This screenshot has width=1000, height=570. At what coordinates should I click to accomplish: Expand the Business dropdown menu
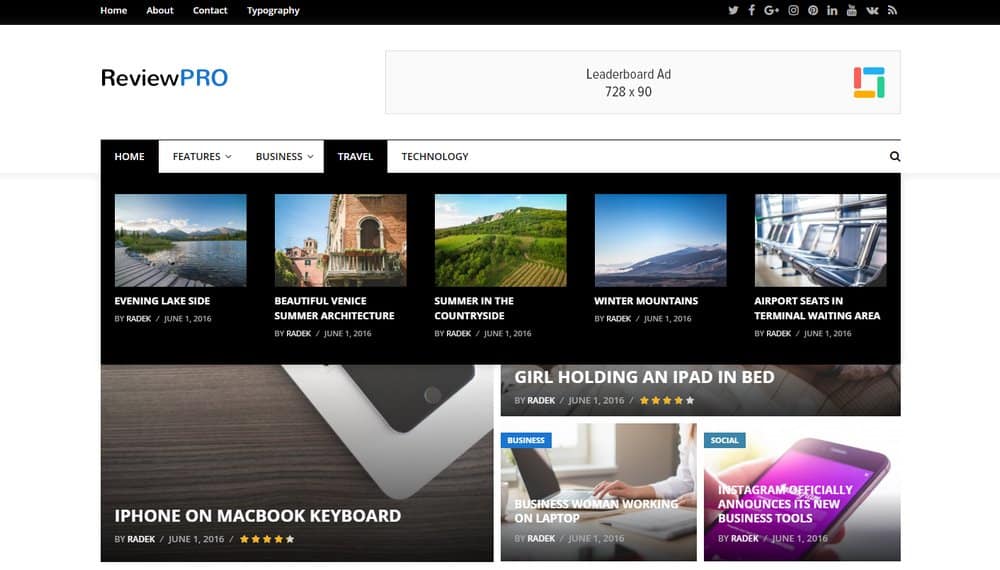(x=284, y=156)
